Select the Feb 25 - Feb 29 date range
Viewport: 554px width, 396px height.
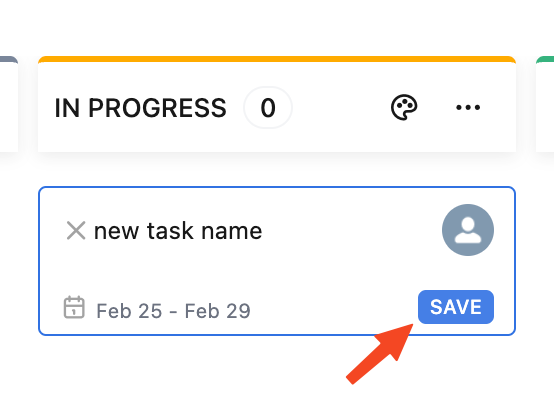(173, 311)
